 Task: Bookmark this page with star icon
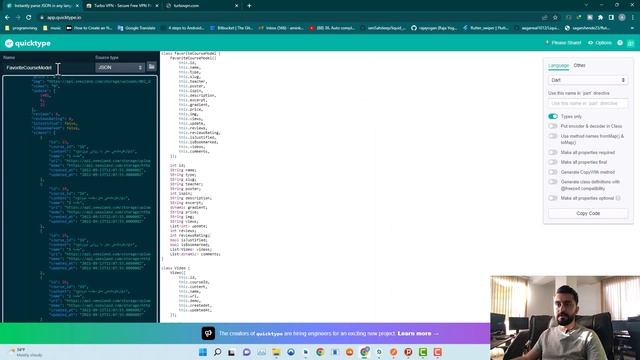(555, 18)
